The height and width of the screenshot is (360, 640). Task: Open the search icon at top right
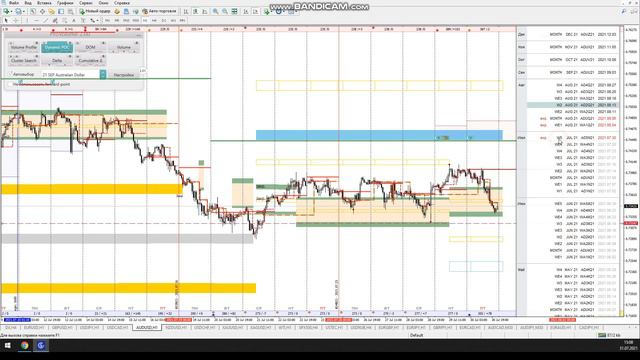click(x=624, y=11)
